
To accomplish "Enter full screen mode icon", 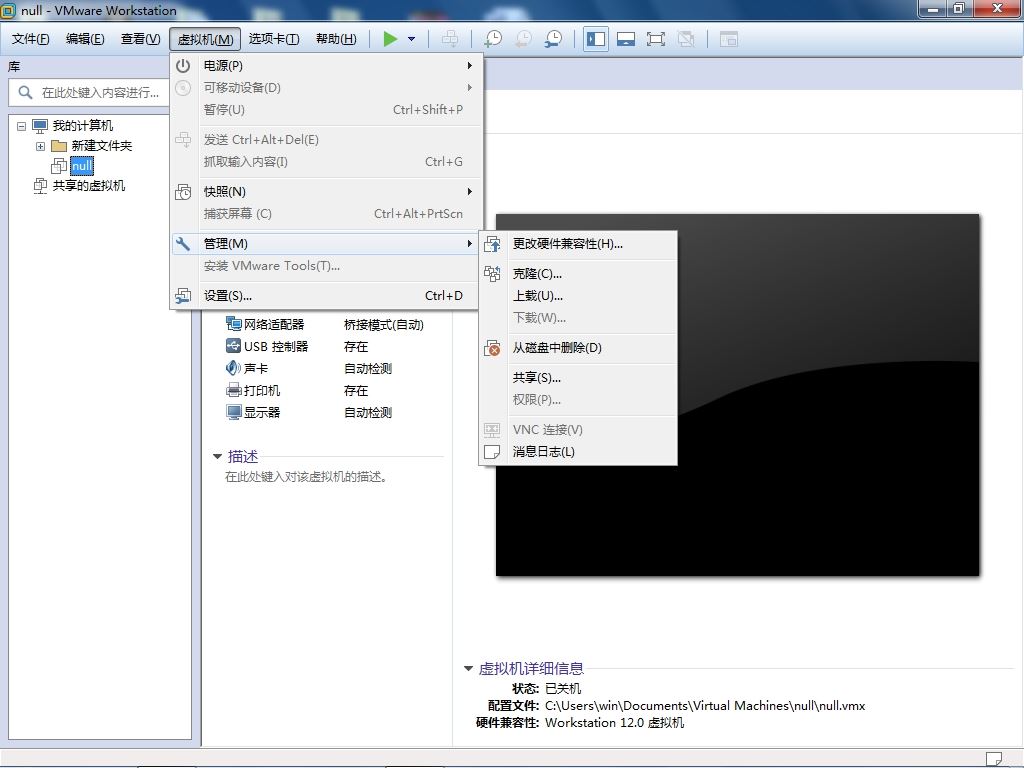I will coord(656,39).
